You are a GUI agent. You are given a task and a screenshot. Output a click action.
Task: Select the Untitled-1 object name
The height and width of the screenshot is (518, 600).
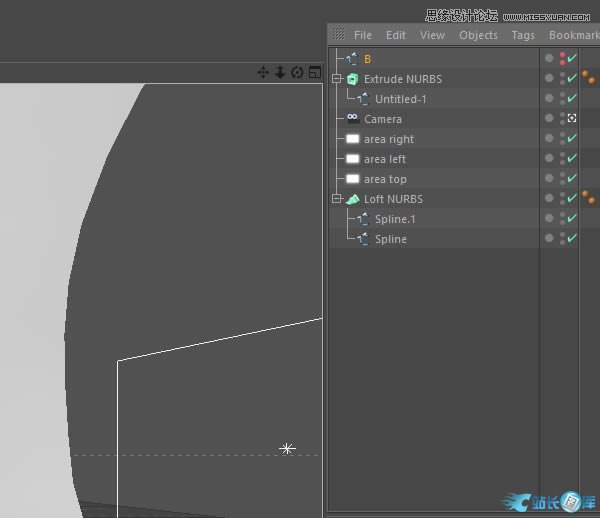pyautogui.click(x=401, y=99)
